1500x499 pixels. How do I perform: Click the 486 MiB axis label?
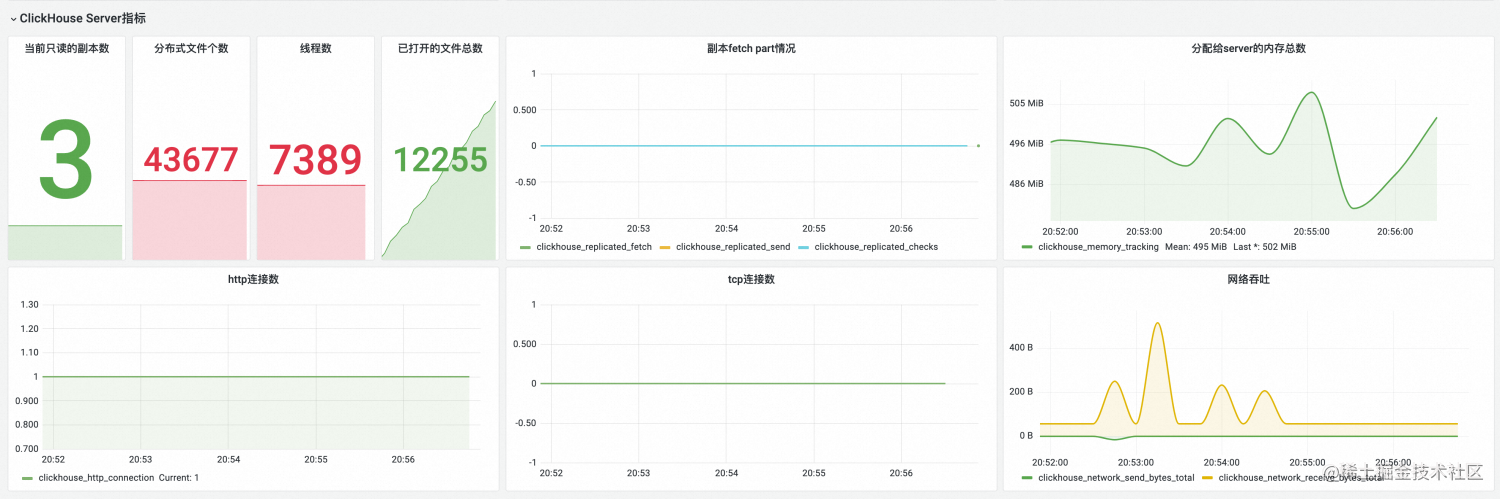[1026, 184]
